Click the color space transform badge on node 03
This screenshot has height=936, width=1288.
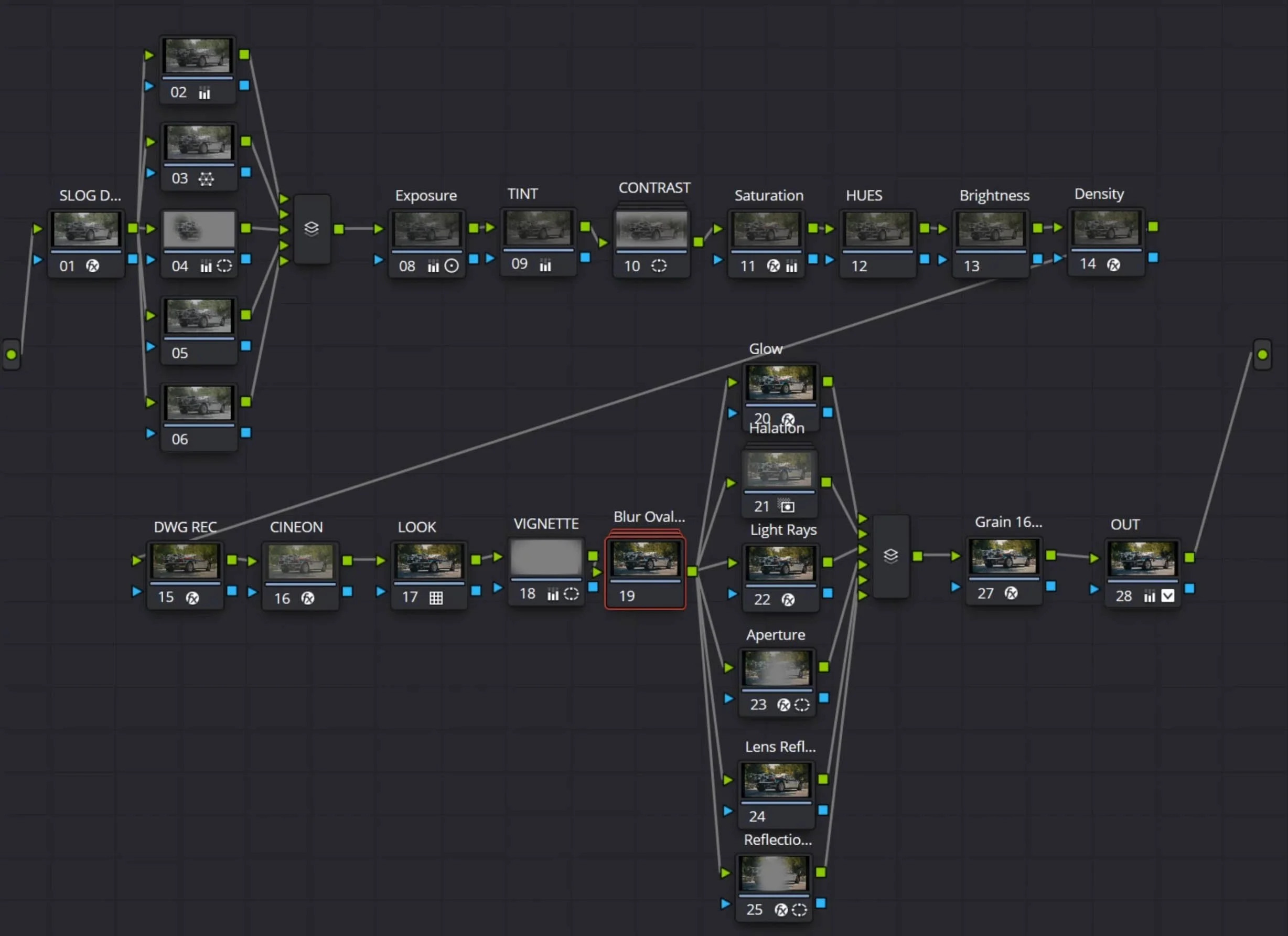(207, 178)
